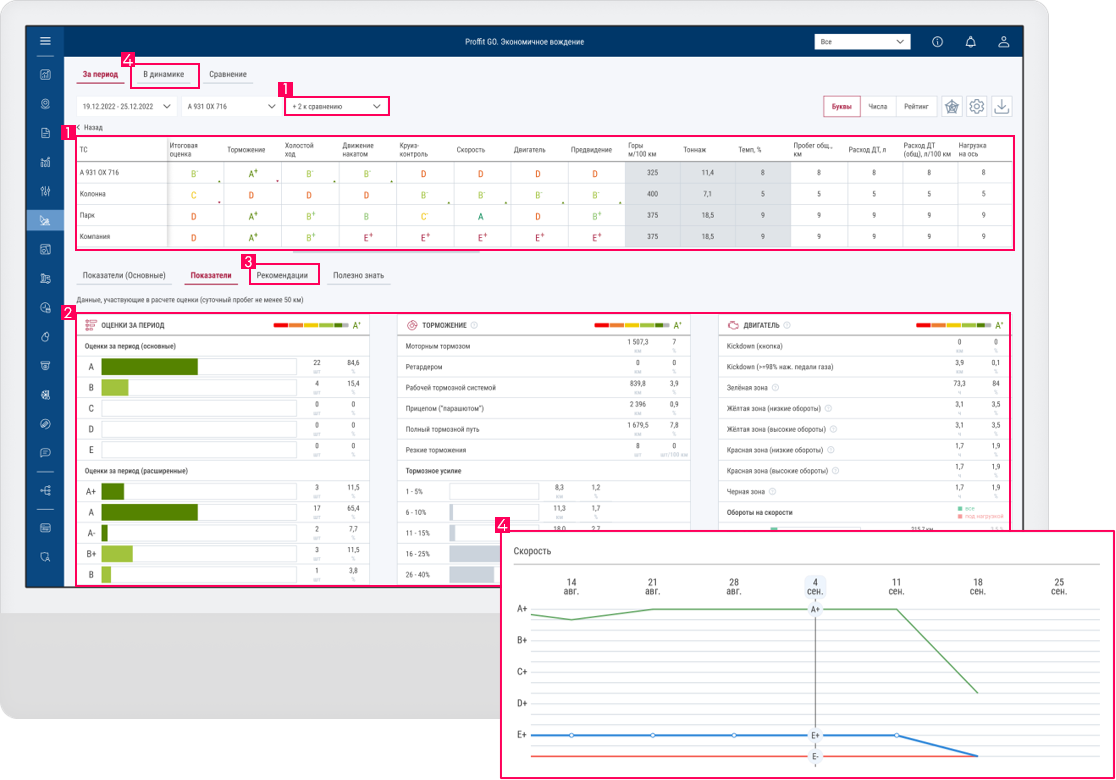Switch display mode to Рейтинг
Viewport: 1116px width, 780px height.
click(916, 106)
